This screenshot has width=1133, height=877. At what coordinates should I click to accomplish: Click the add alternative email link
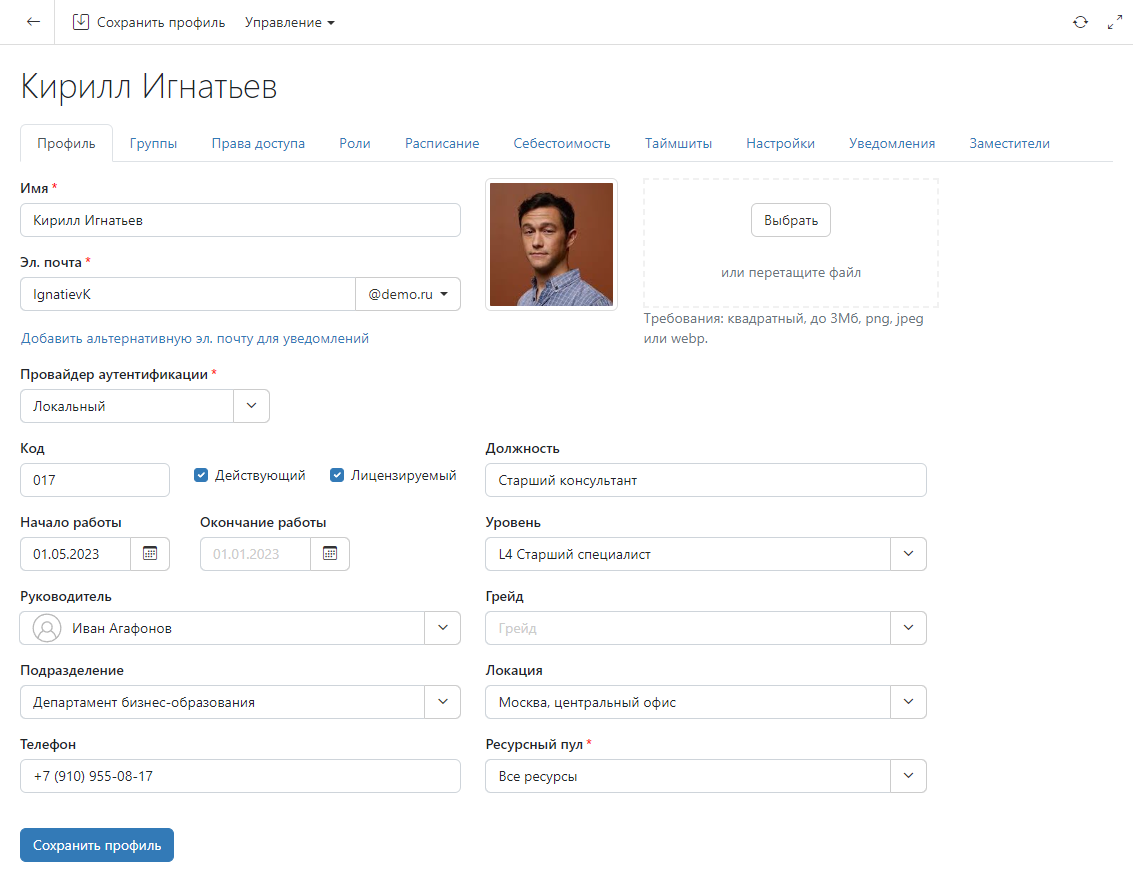coord(195,338)
